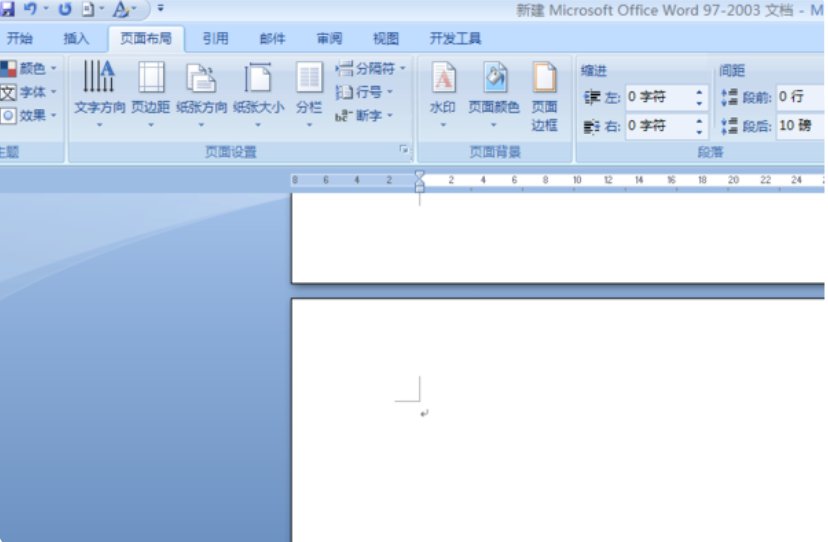828x542 pixels.
Task: Launch the 页面设置 dialog launcher
Action: 404,150
